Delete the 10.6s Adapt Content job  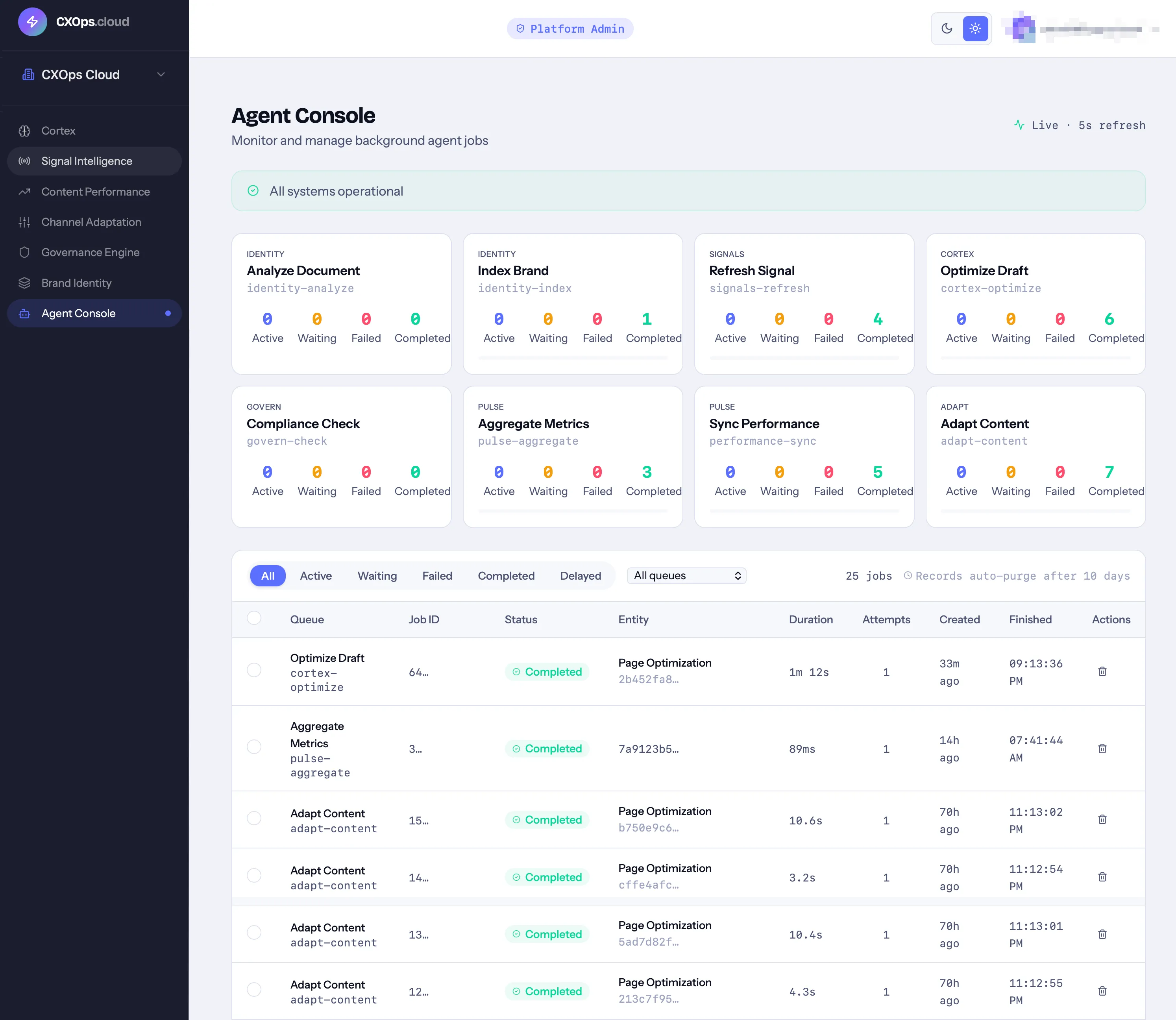point(1102,820)
